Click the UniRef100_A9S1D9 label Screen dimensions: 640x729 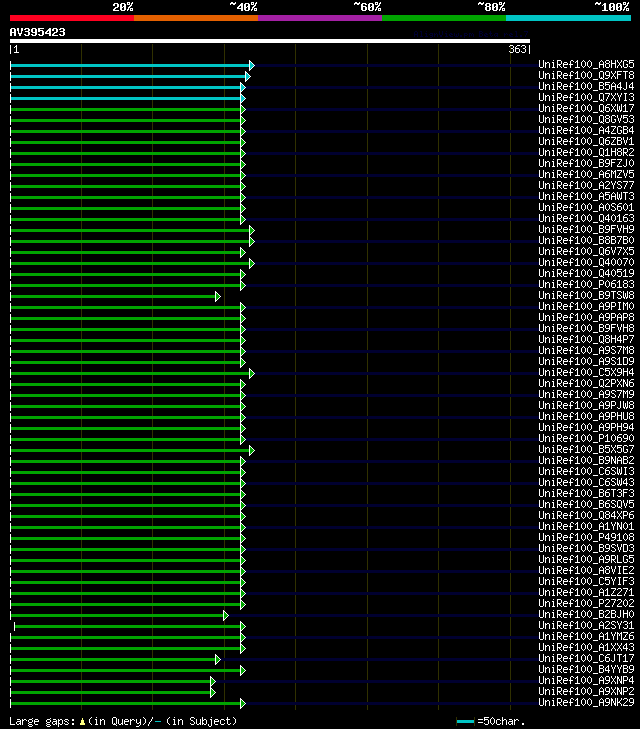coord(586,362)
